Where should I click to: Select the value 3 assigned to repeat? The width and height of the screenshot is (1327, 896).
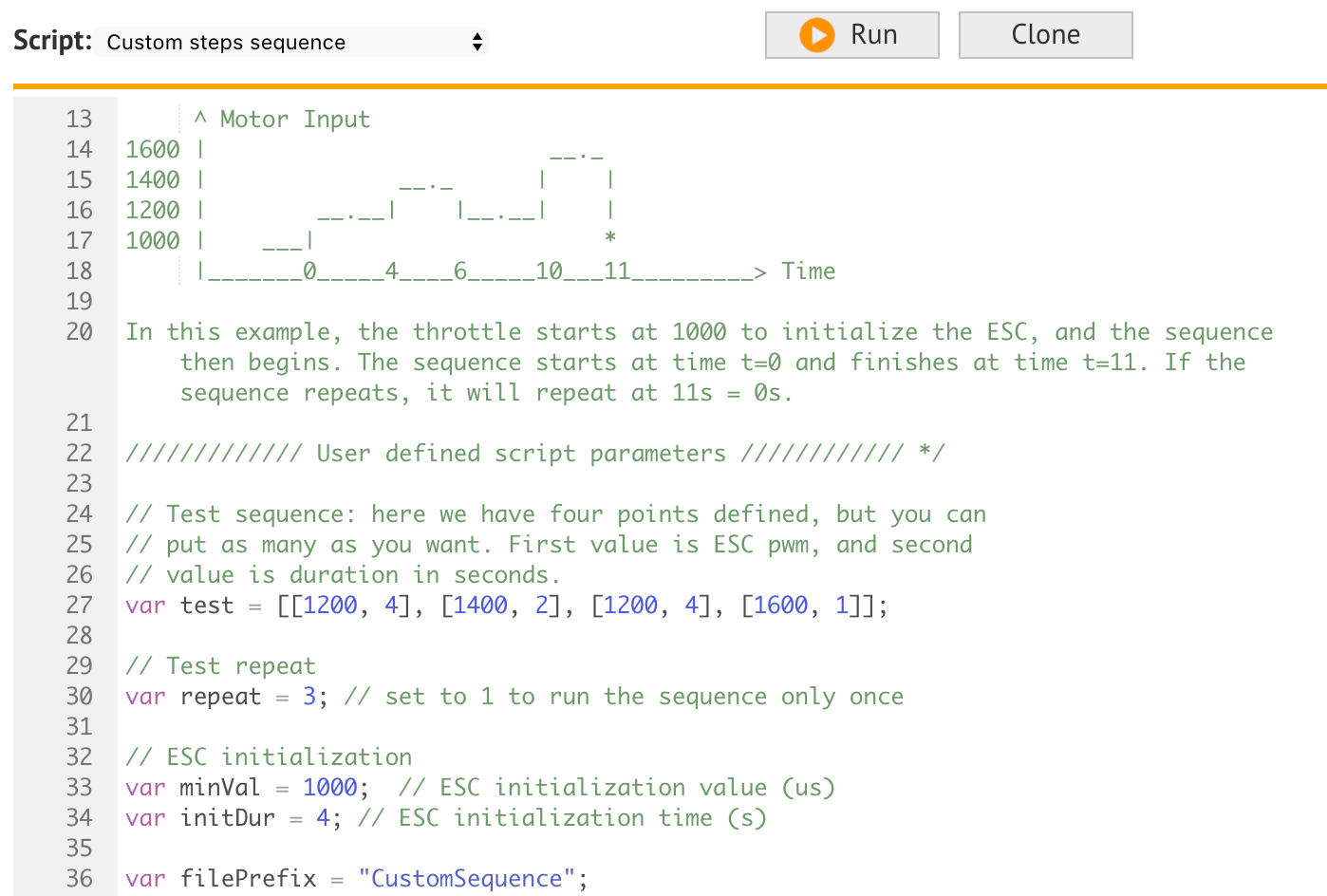(x=308, y=696)
